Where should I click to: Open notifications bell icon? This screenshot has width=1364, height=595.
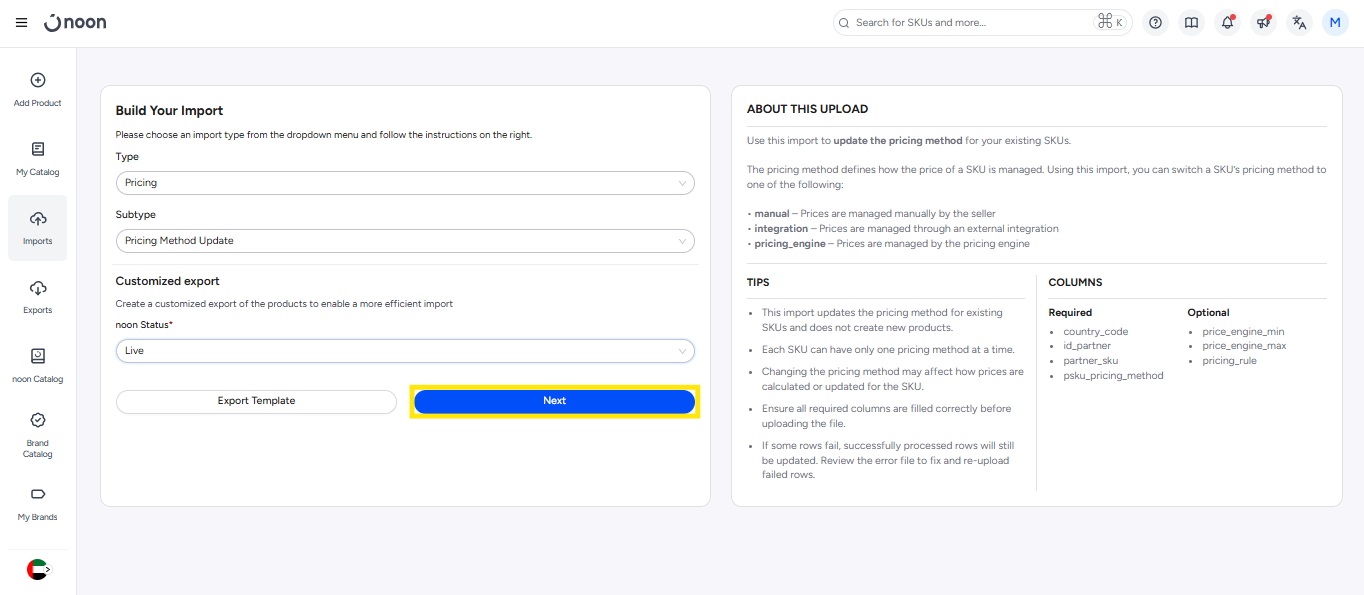click(x=1227, y=23)
